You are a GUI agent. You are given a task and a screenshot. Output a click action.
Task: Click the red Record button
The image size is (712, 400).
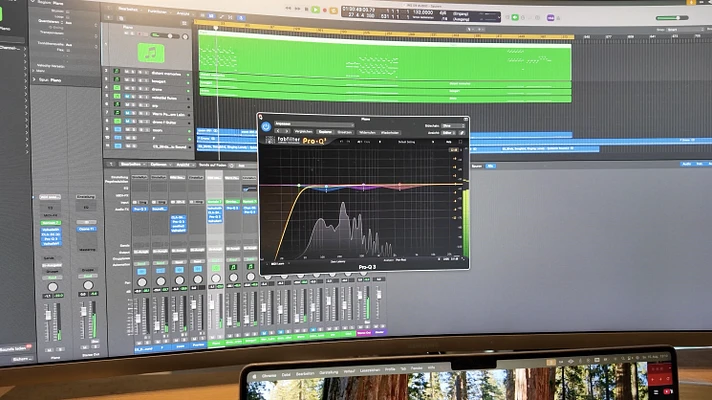[x=325, y=10]
